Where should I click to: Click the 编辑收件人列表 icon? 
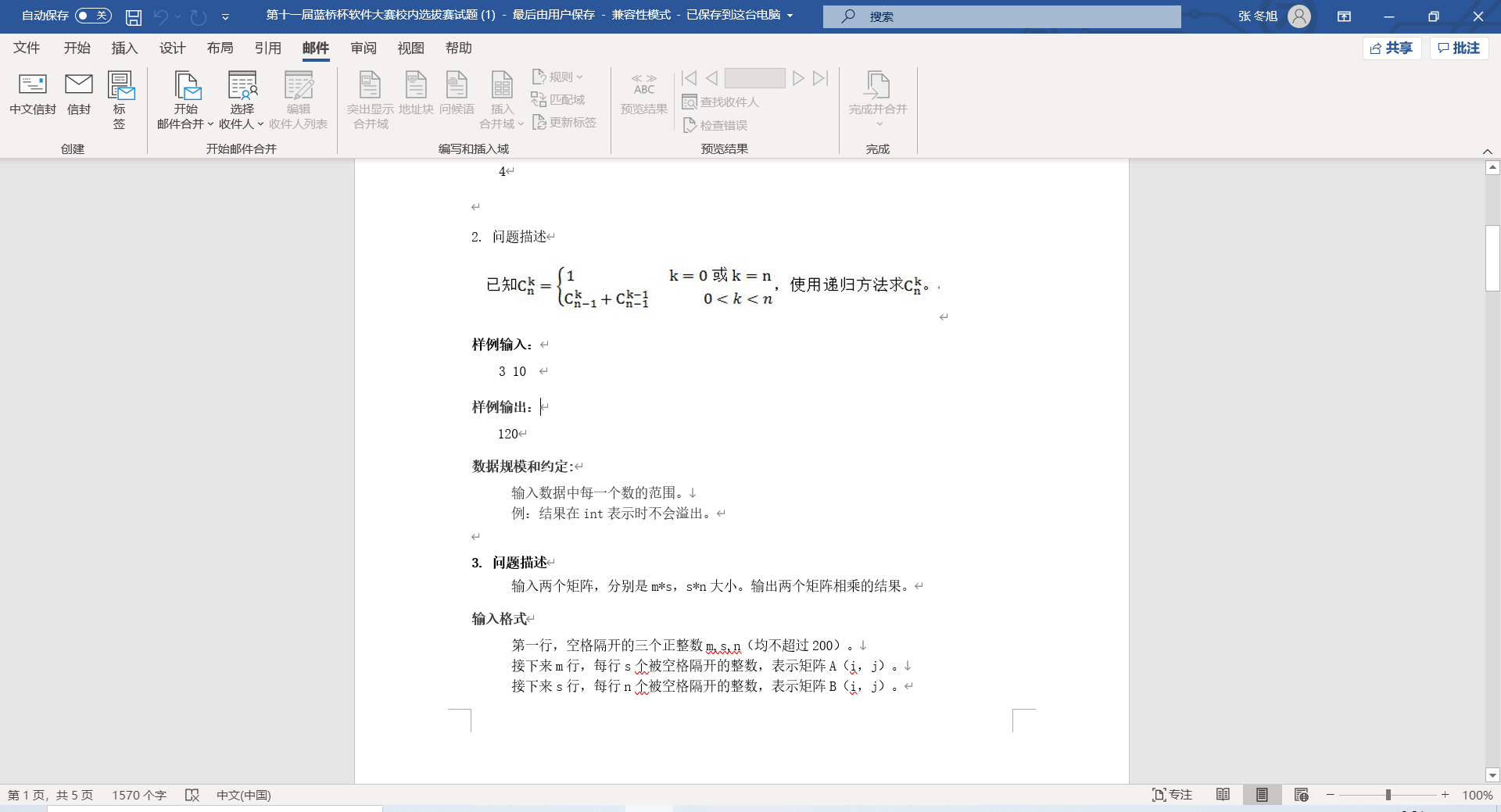coord(298,100)
